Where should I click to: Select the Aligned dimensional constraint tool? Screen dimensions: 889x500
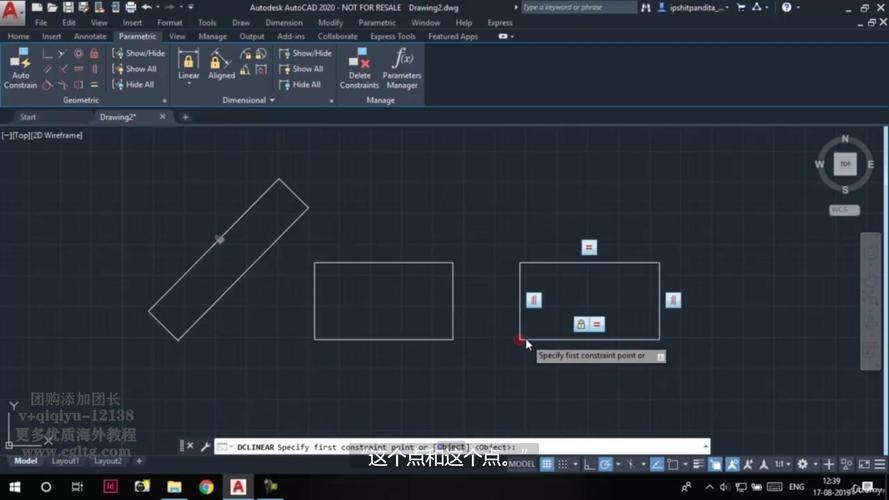coord(222,62)
